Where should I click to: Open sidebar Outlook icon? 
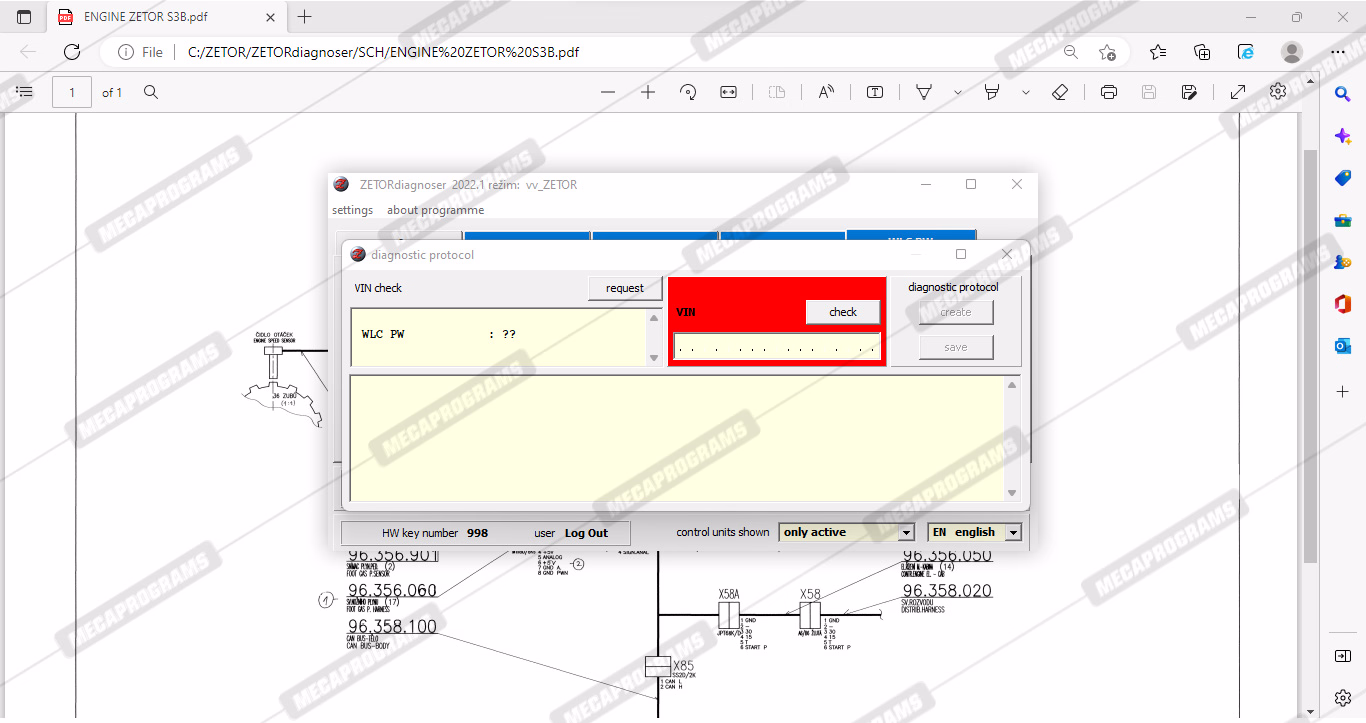click(1343, 346)
